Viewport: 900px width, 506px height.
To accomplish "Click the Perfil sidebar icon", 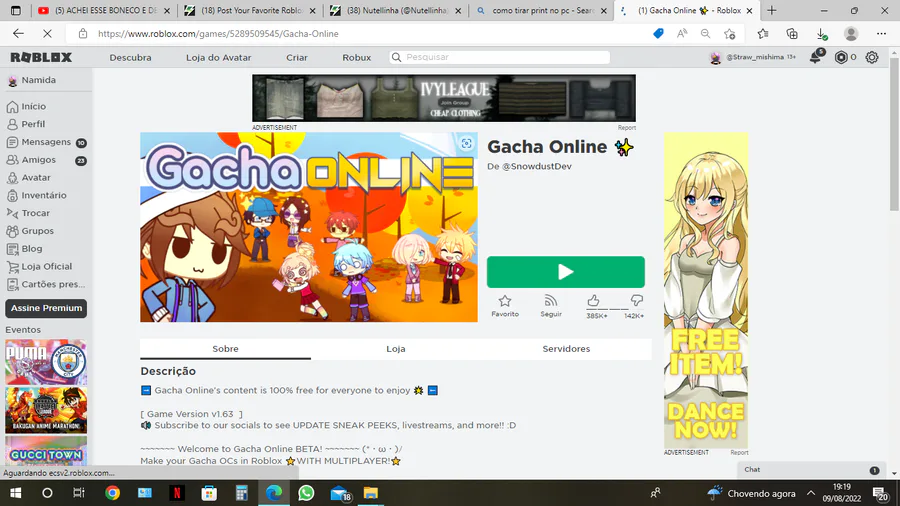I will pos(12,124).
